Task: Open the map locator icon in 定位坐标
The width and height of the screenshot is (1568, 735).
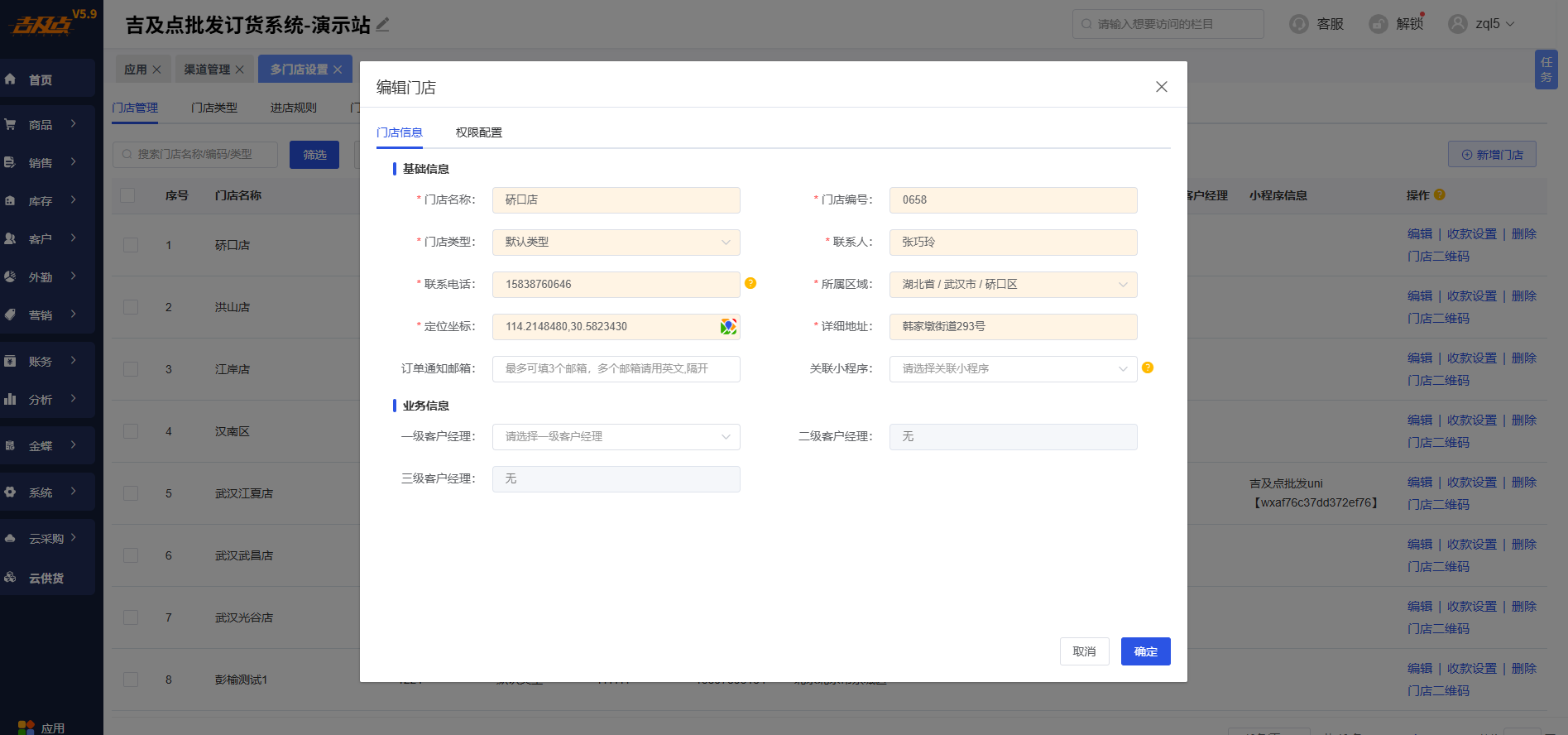Action: (728, 327)
